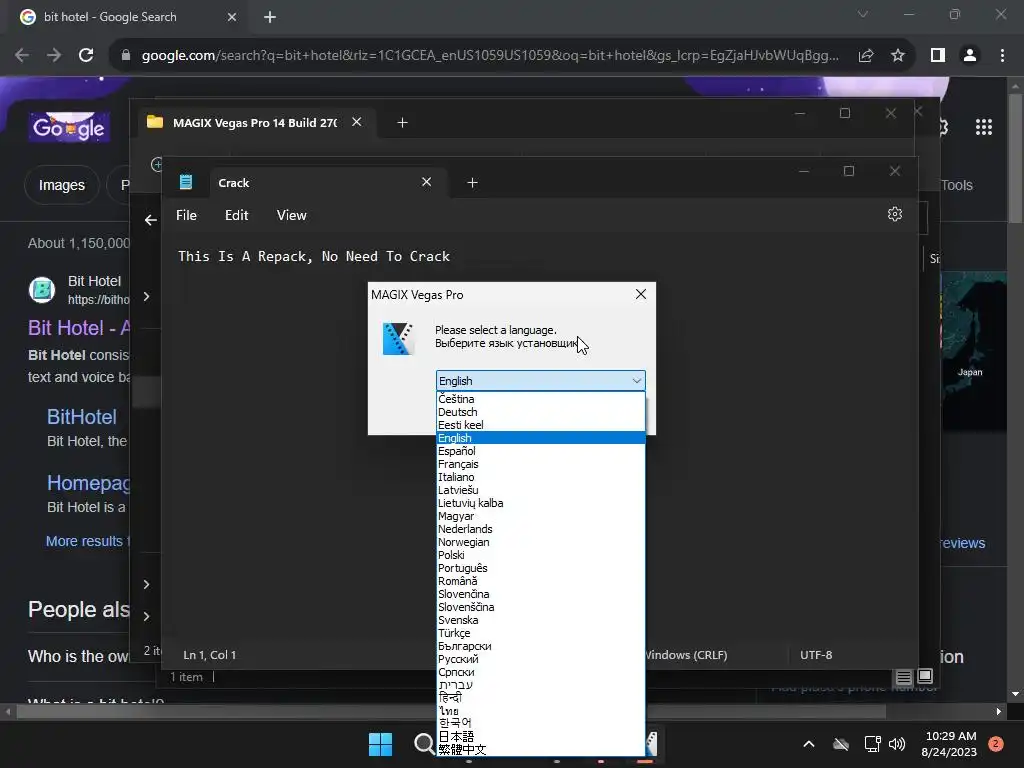The height and width of the screenshot is (768, 1024).
Task: Open the Chrome profile menu
Action: click(970, 56)
